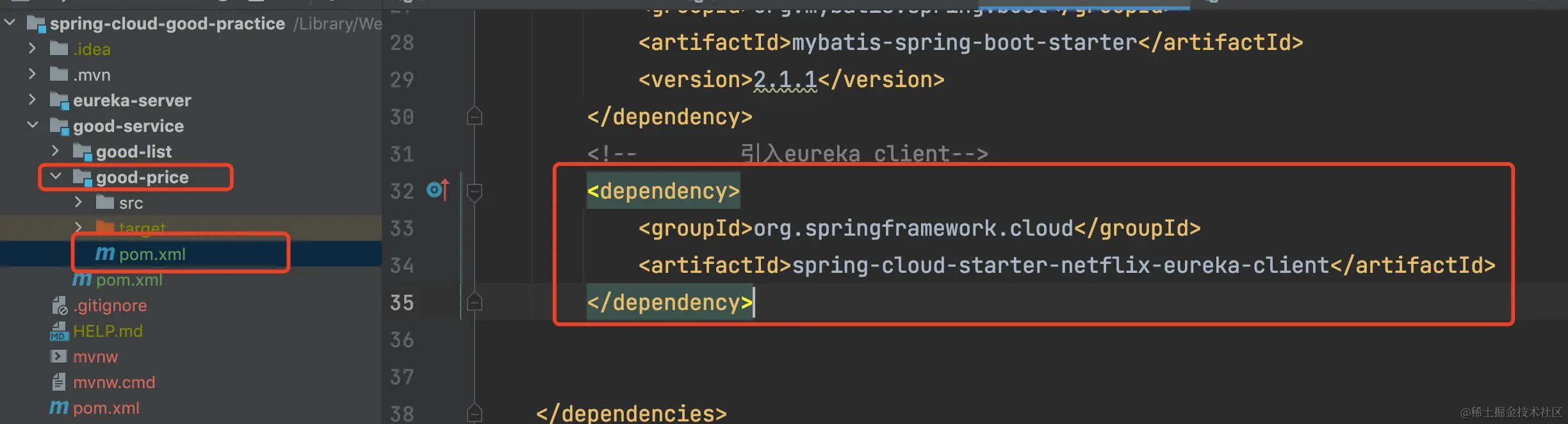Screen dimensions: 1568x424
Task: Select the .mvn folder icon
Action: coord(59,74)
